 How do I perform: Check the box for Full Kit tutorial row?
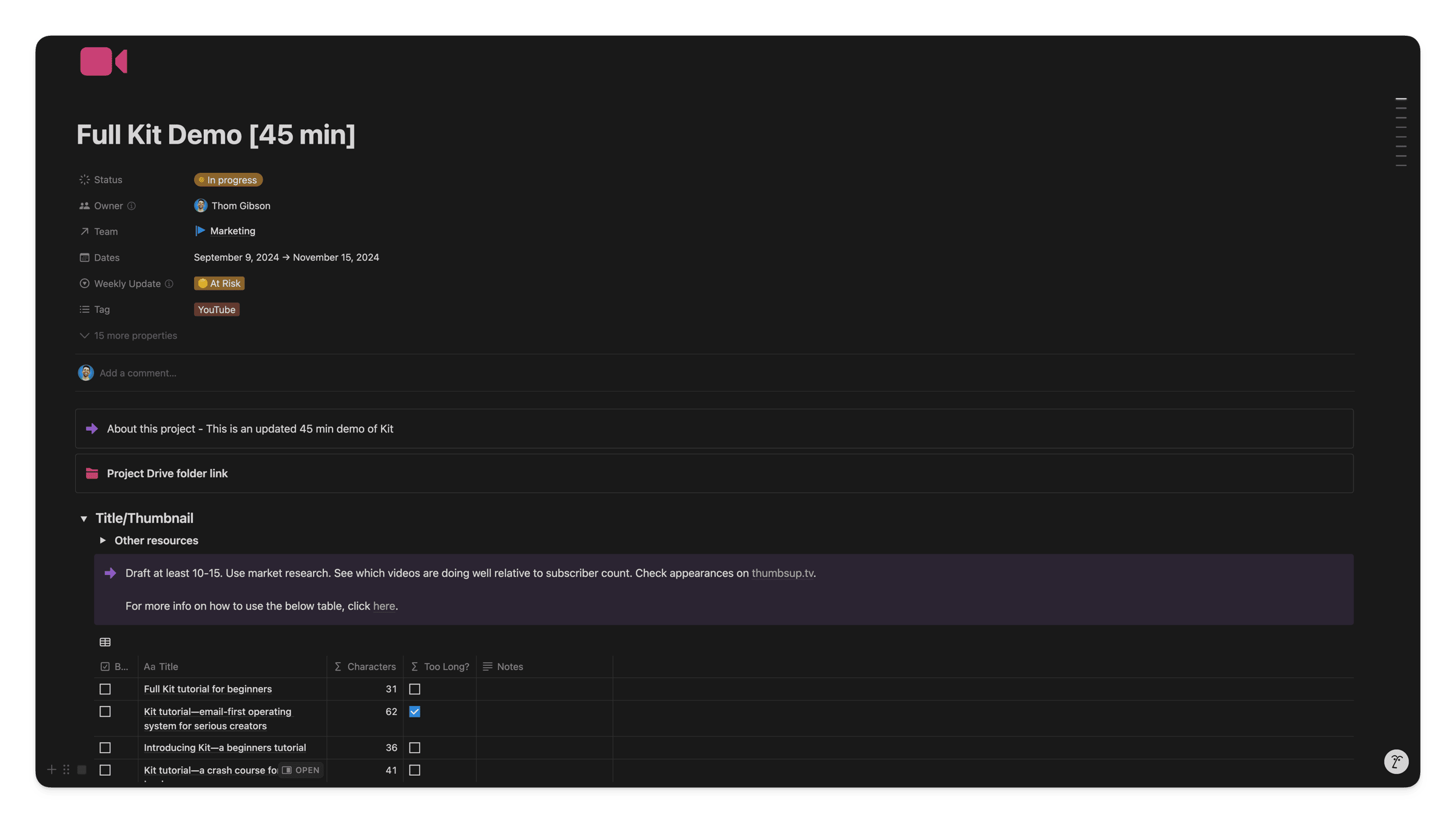(x=105, y=689)
